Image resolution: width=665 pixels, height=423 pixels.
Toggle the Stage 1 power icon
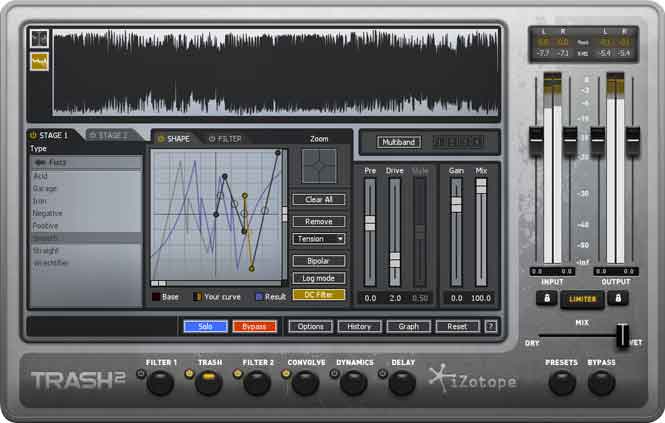tap(33, 135)
